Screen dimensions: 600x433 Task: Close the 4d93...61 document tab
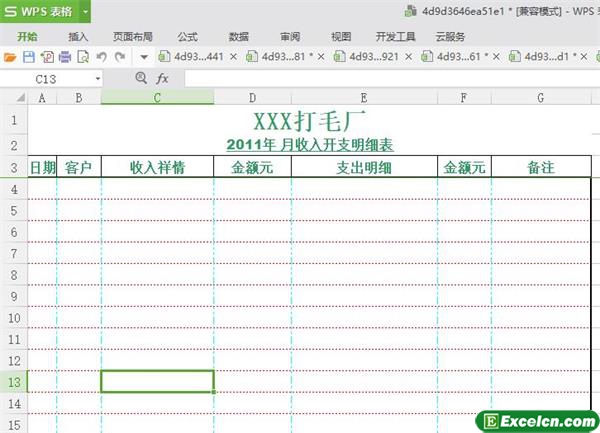coord(496,57)
